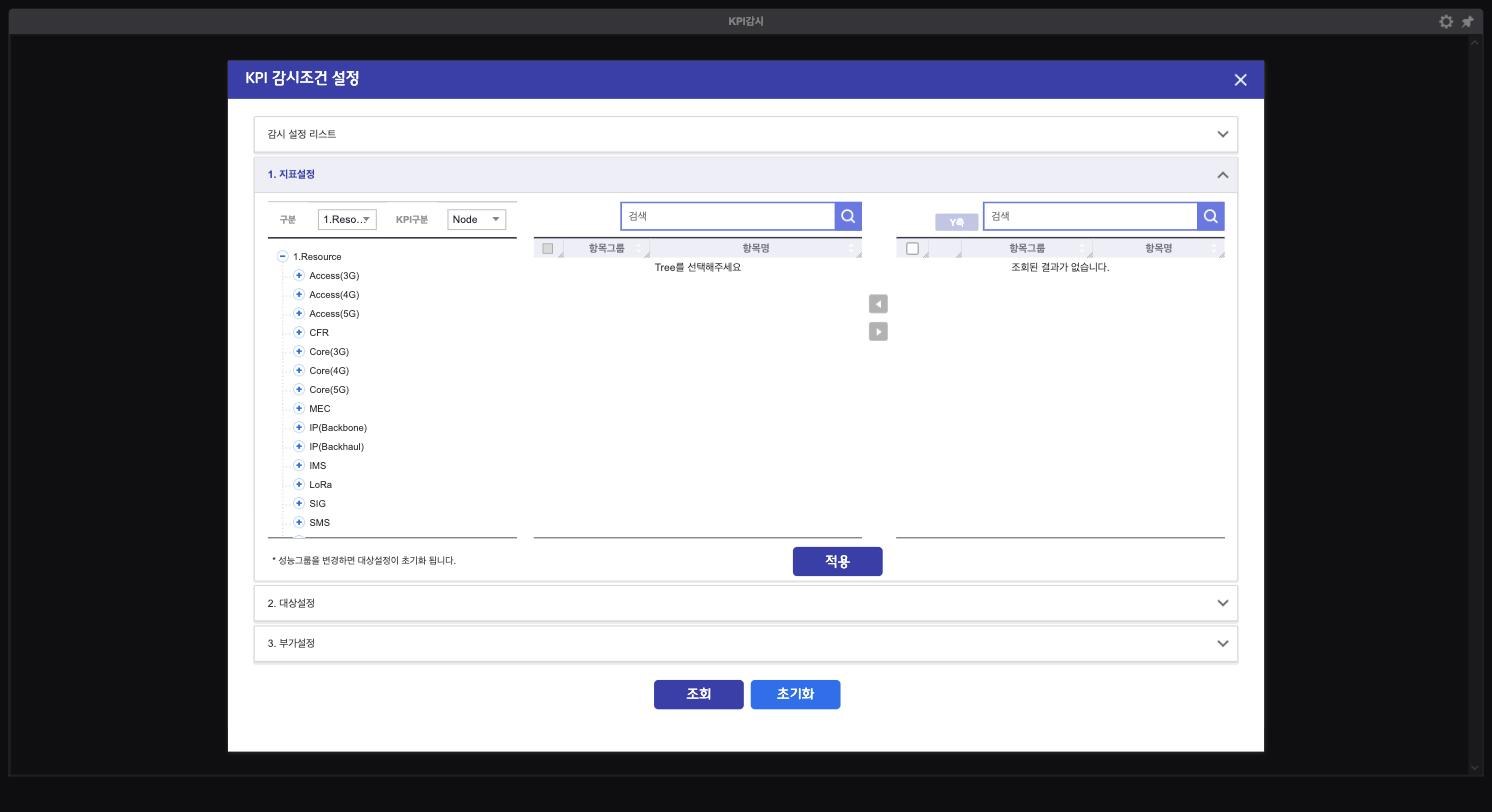Focus the left 검색 input field
Screen dimensions: 1492x812
(x=728, y=216)
